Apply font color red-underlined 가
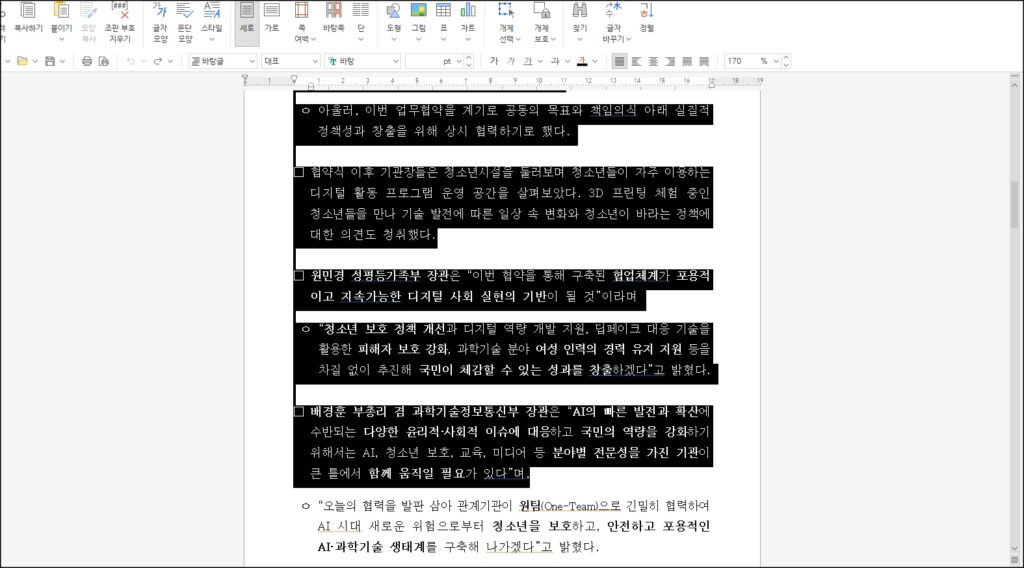The height and width of the screenshot is (568, 1024). [582, 61]
